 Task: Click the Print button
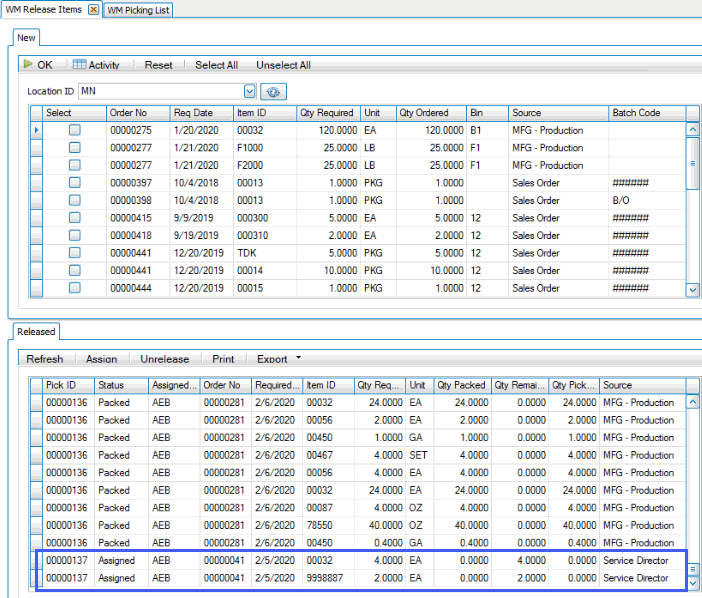(223, 359)
